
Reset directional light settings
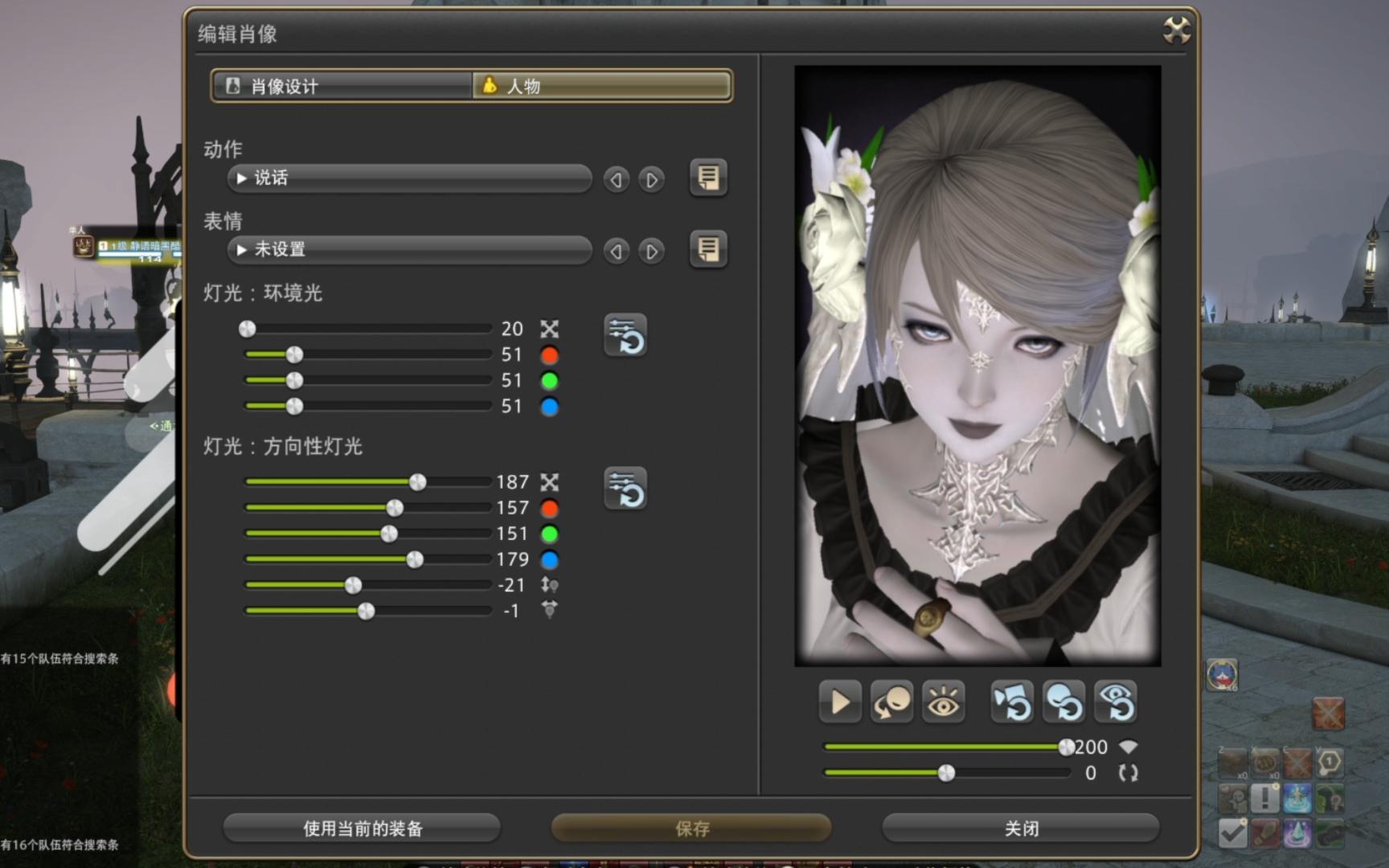click(x=625, y=488)
